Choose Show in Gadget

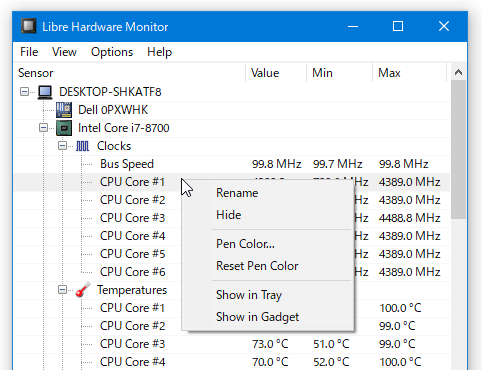coord(268,317)
